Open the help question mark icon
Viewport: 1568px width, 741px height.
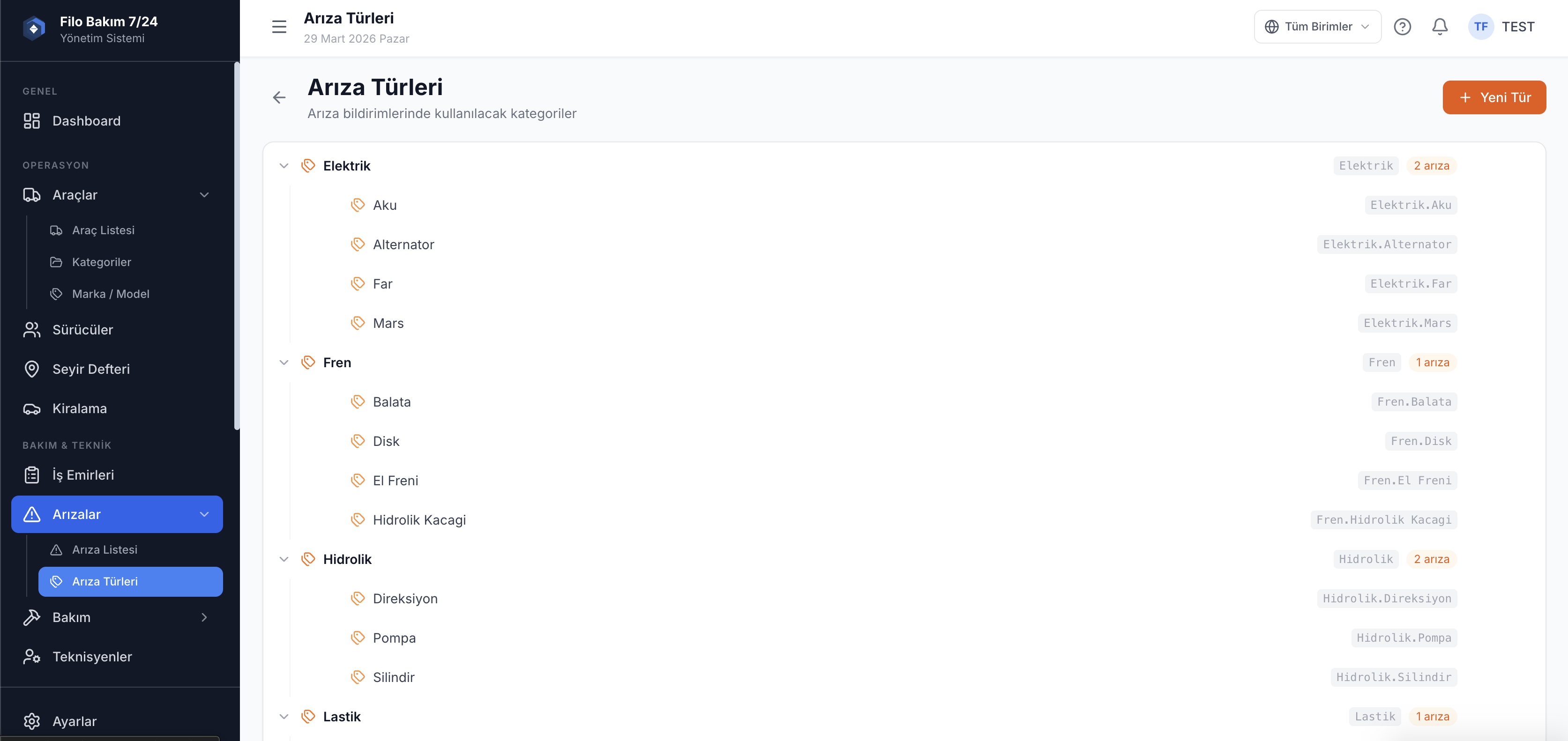tap(1402, 27)
